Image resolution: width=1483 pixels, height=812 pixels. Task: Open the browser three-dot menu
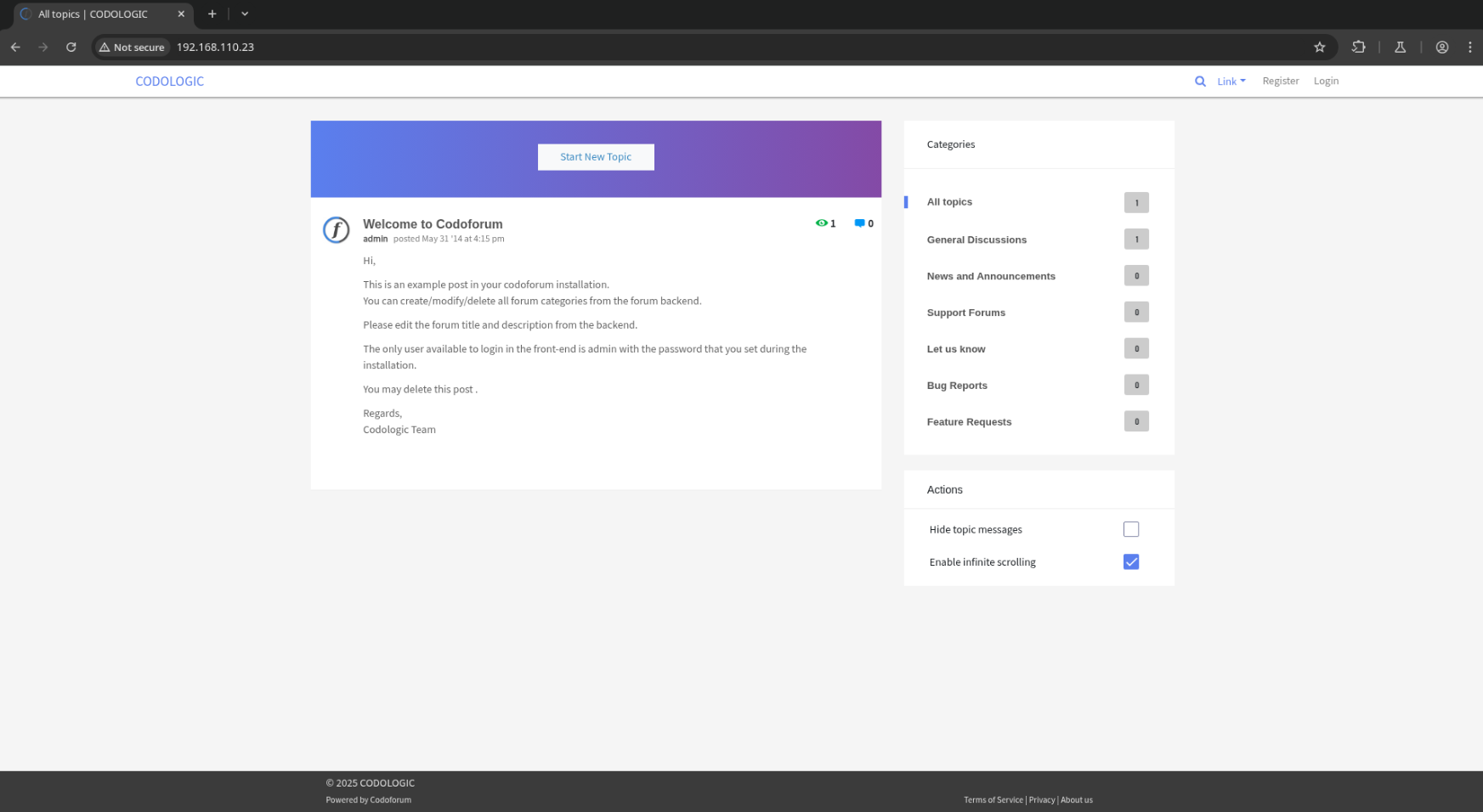[x=1469, y=48]
